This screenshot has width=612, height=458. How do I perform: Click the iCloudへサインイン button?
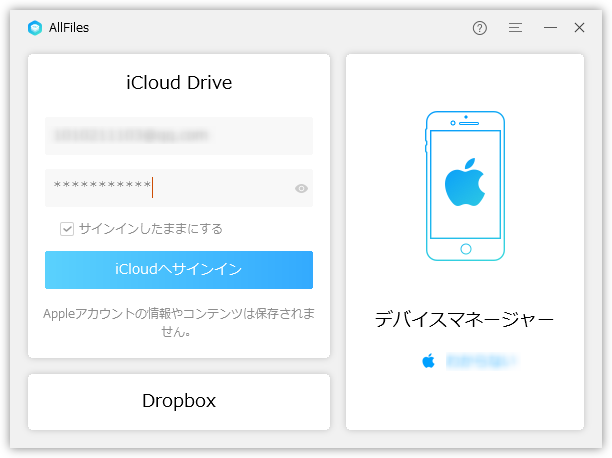point(179,270)
